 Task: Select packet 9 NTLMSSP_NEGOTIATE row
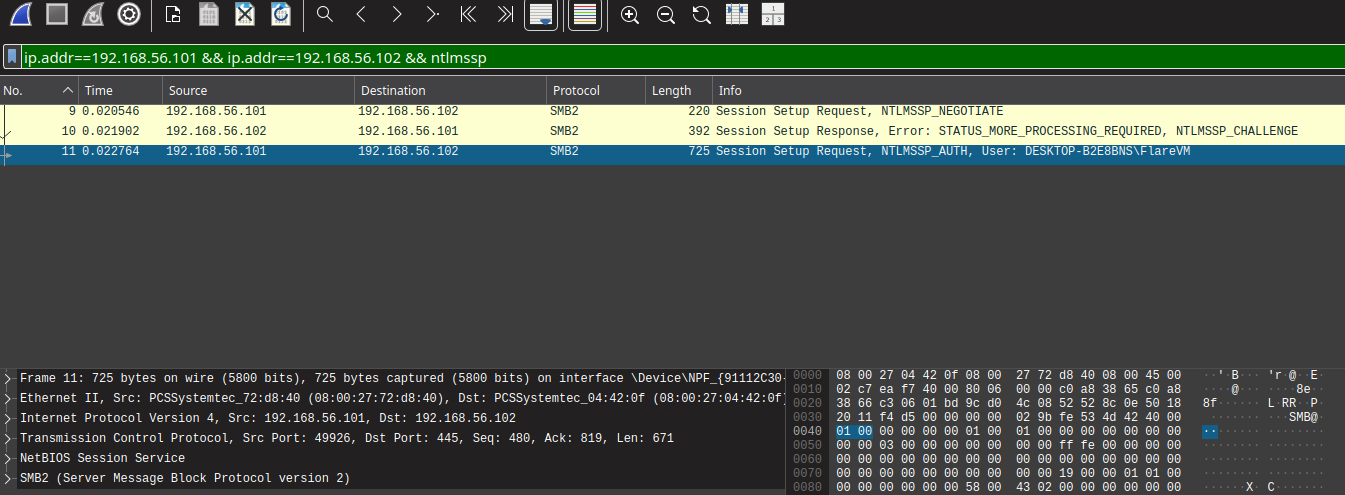(672, 111)
